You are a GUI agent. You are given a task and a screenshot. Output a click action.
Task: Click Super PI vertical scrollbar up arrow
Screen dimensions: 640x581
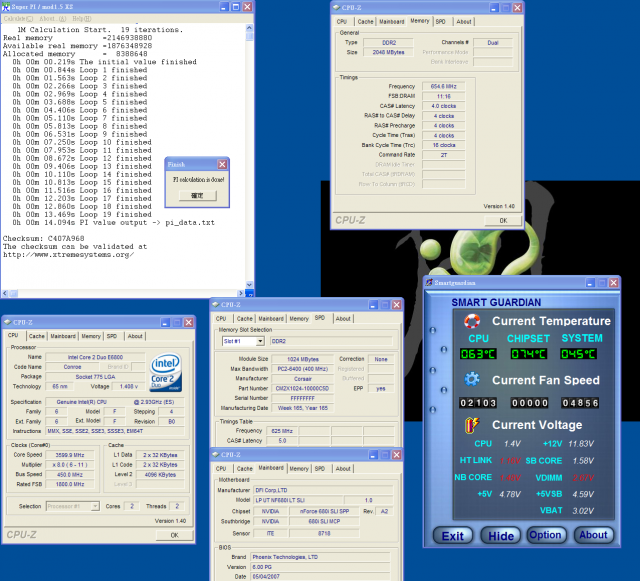tap(249, 28)
